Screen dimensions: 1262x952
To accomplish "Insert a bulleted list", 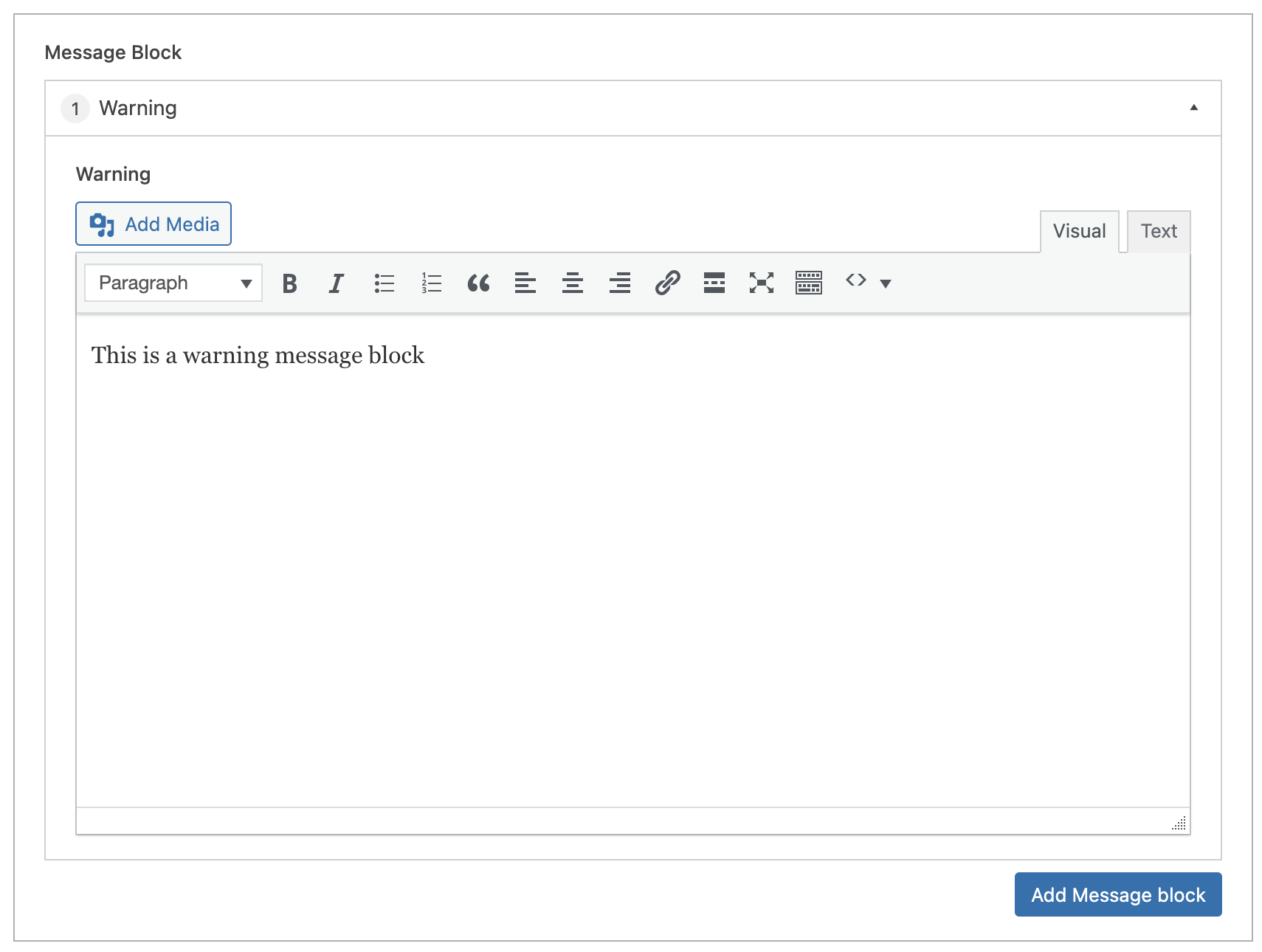I will (x=384, y=283).
